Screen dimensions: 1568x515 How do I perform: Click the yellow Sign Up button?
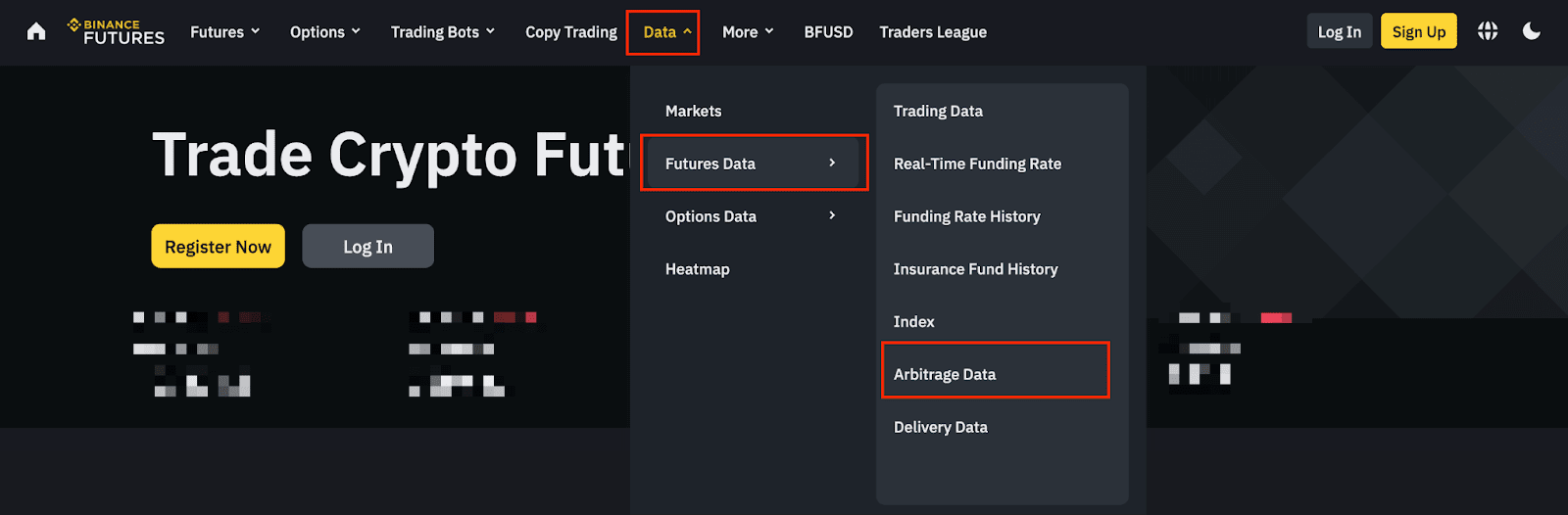point(1419,31)
